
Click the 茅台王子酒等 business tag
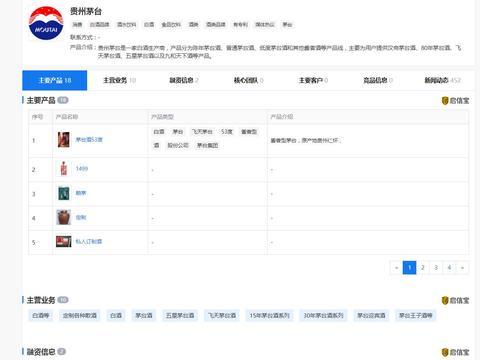pyautogui.click(x=416, y=315)
